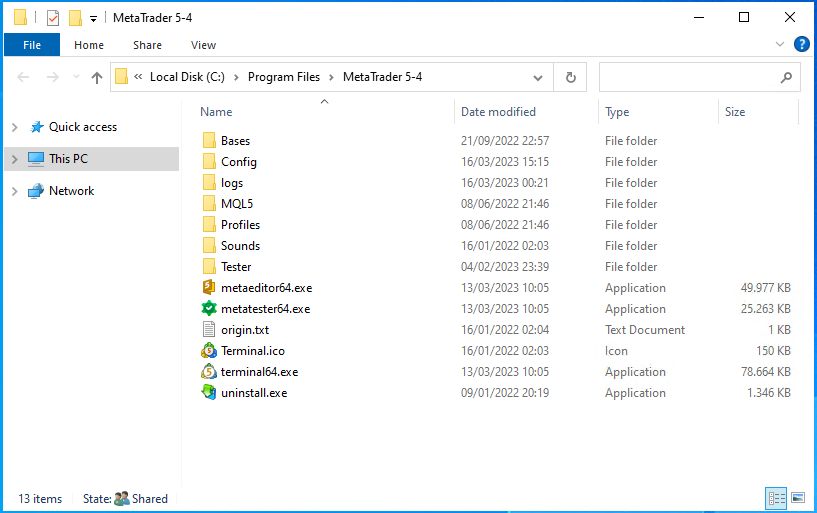Open the Help question mark icon

point(801,44)
